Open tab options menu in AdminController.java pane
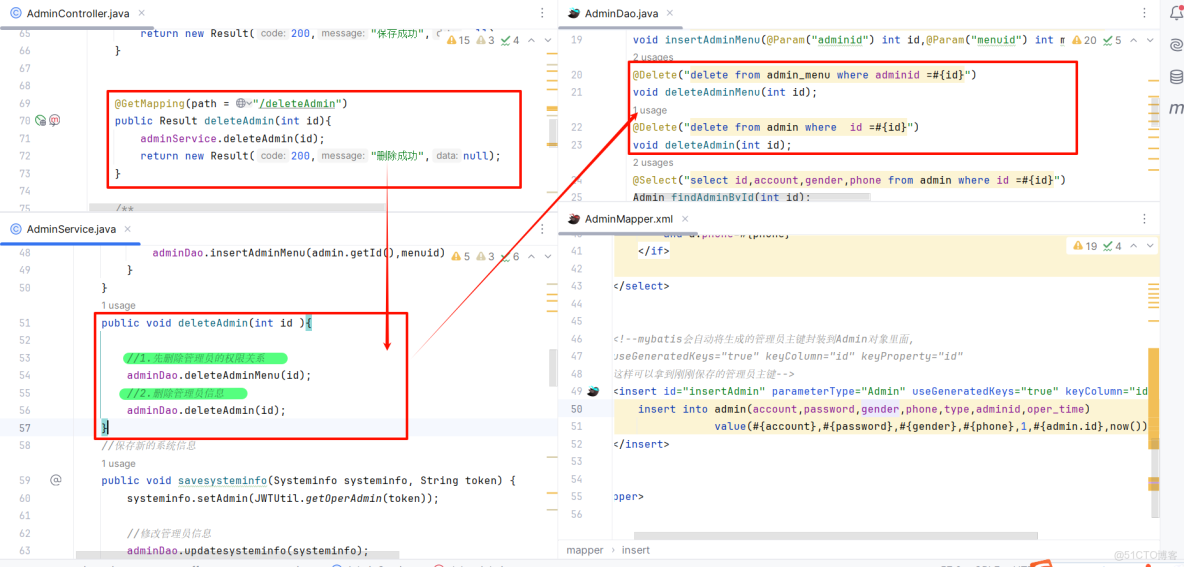 pos(542,14)
